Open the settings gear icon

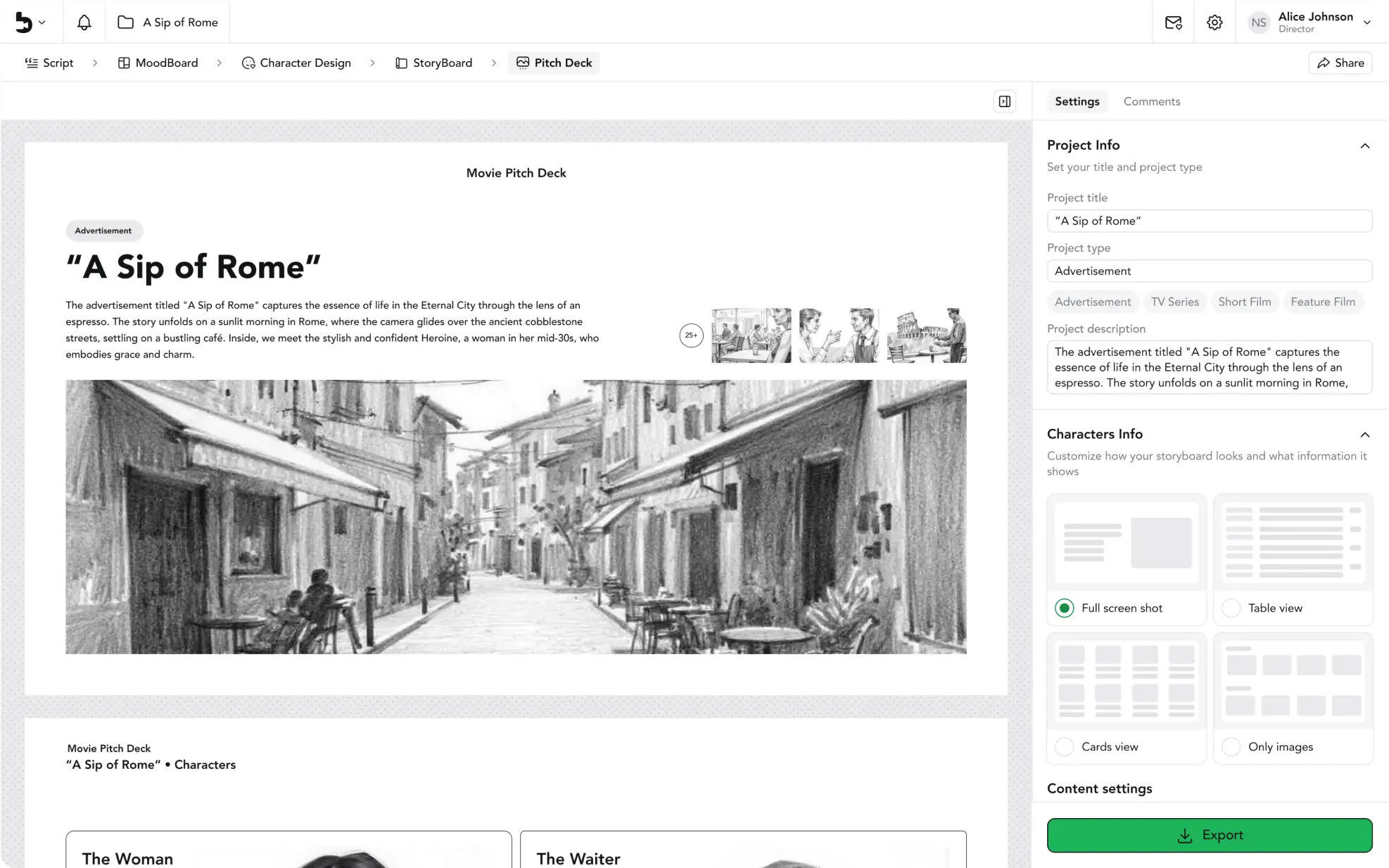pyautogui.click(x=1214, y=23)
